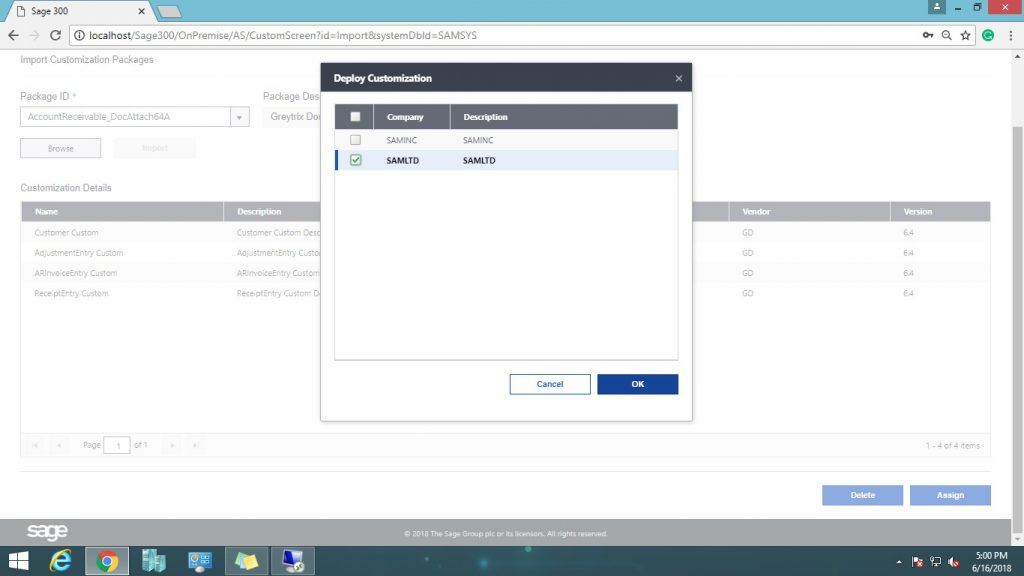
Task: Click the Delete button
Action: (x=862, y=495)
